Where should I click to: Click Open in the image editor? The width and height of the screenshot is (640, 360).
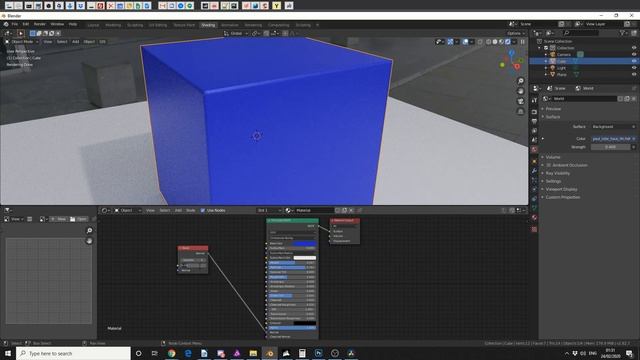(x=78, y=219)
